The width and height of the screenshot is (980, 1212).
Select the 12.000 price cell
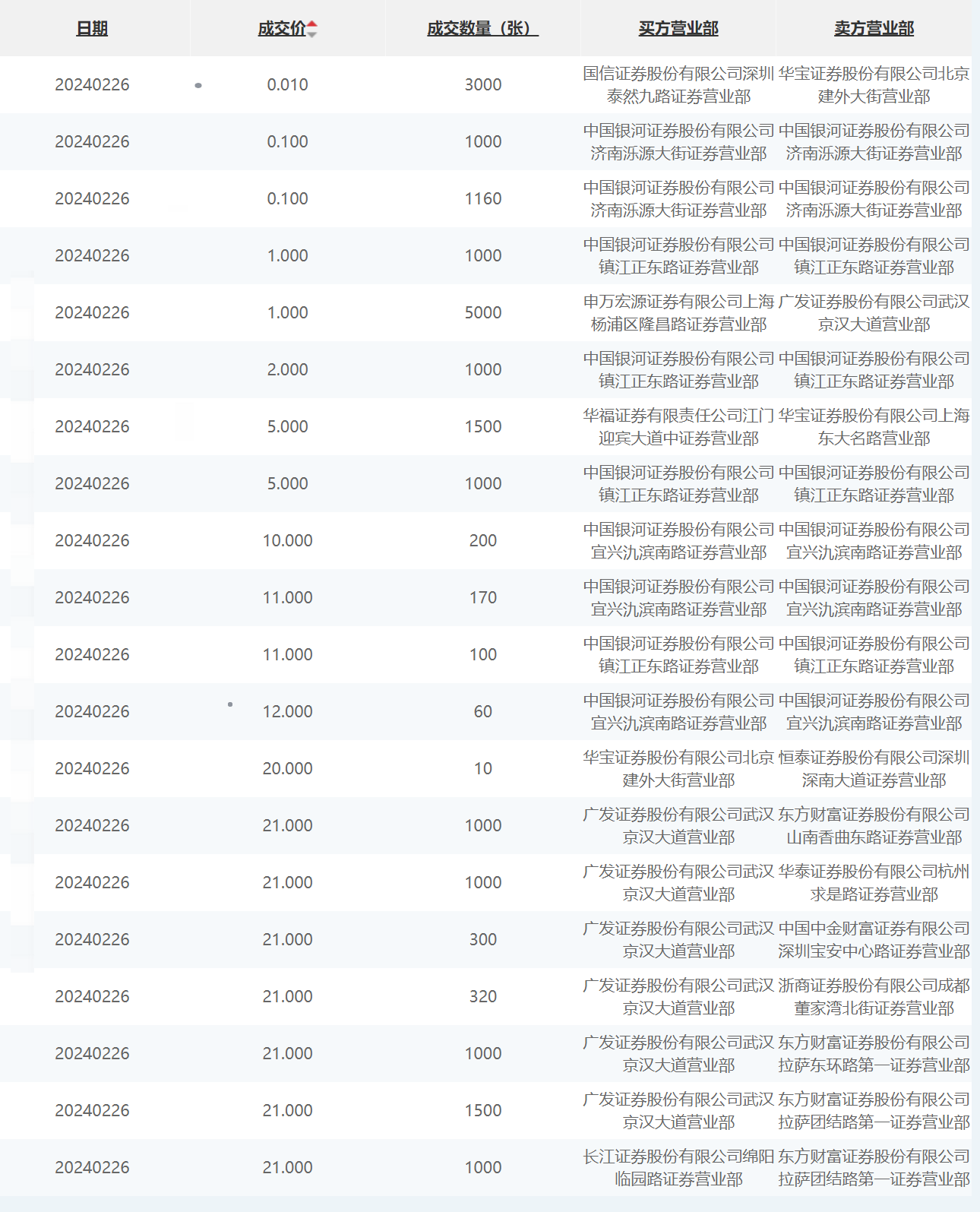click(288, 711)
